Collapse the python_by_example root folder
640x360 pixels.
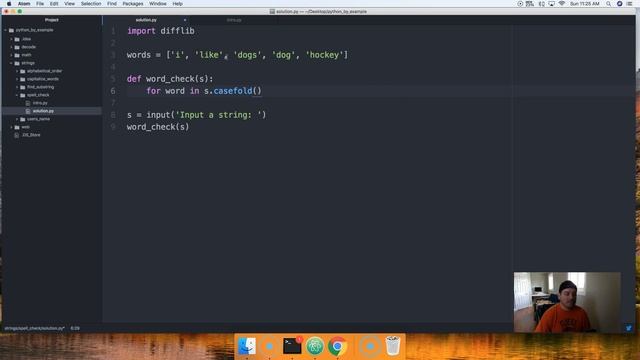6,30
